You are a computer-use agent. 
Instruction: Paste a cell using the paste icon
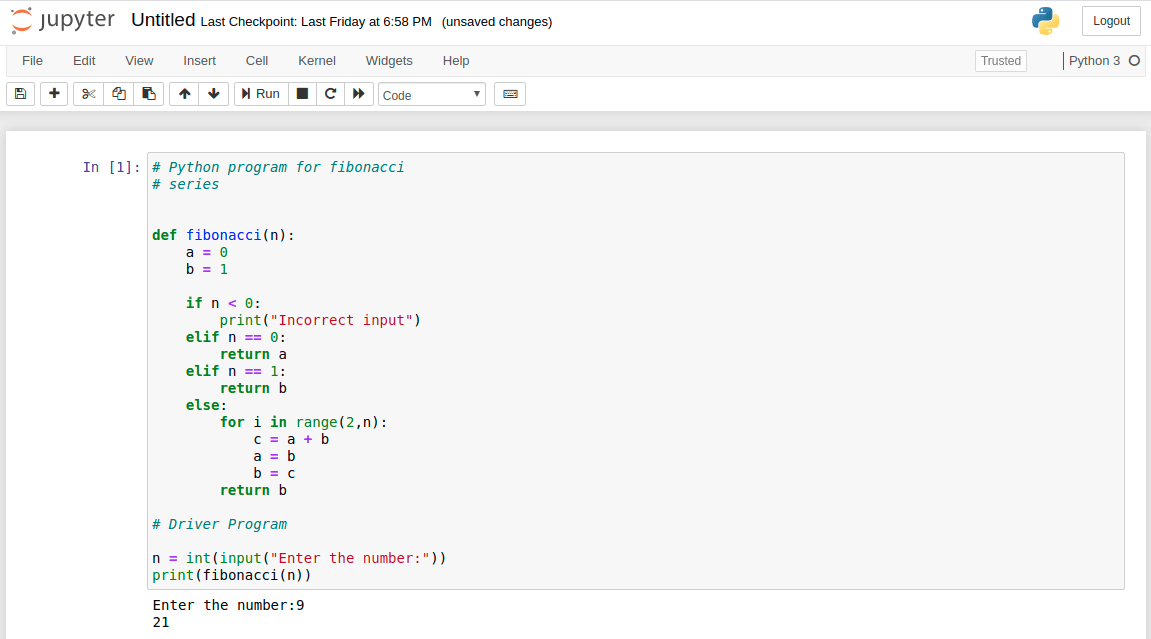[149, 93]
